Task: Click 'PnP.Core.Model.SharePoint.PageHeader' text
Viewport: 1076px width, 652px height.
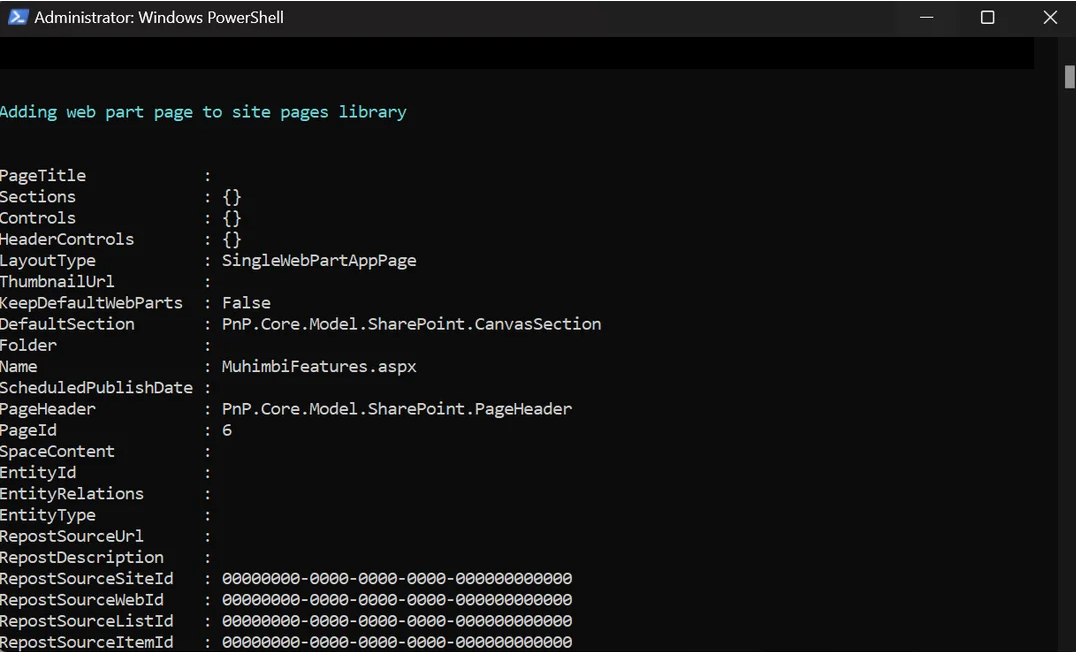Action: 396,408
